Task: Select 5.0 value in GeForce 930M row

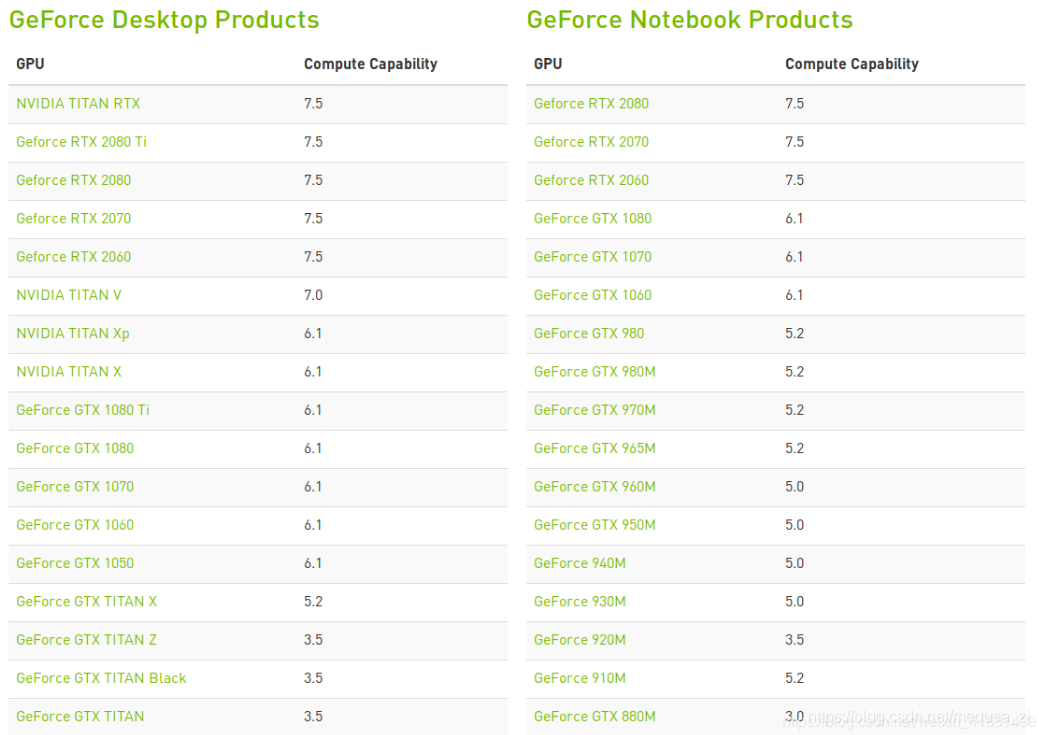Action: click(x=794, y=602)
